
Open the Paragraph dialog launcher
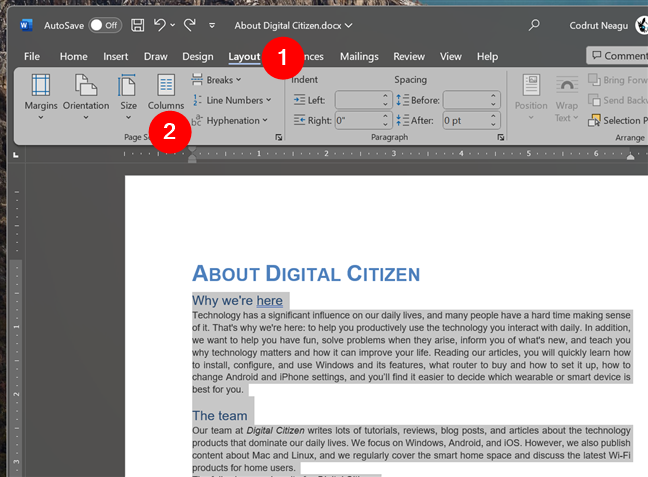pos(501,137)
